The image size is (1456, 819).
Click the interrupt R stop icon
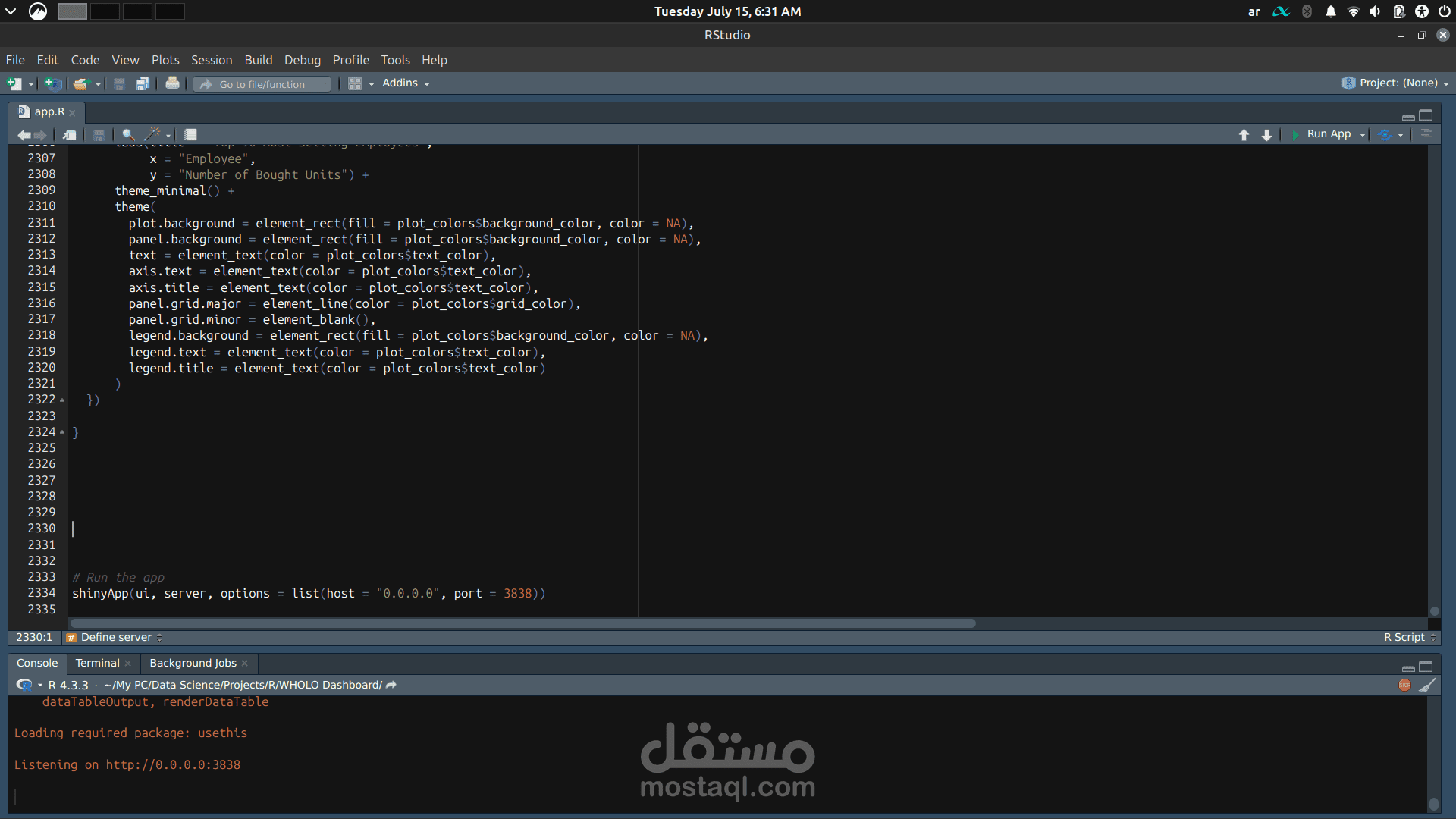click(1404, 685)
